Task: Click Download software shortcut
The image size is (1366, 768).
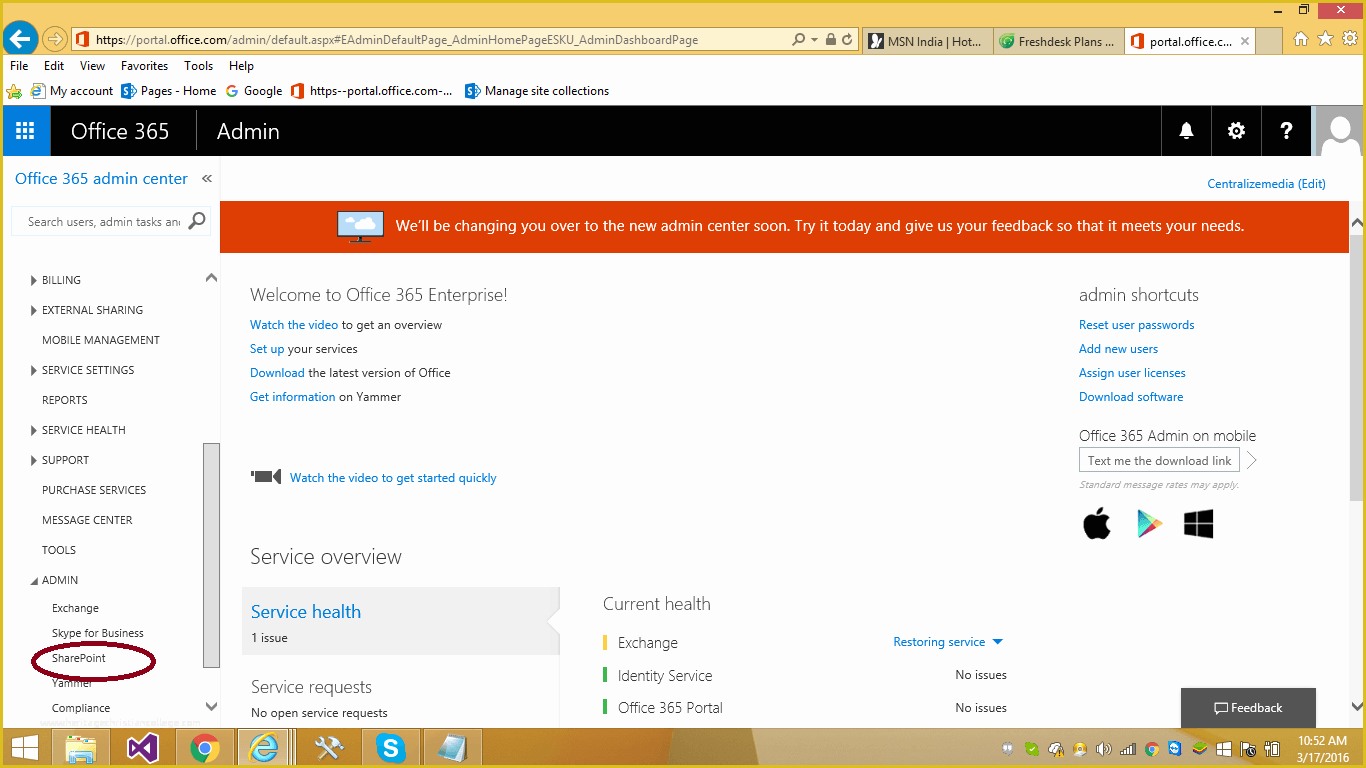Action: (1131, 397)
